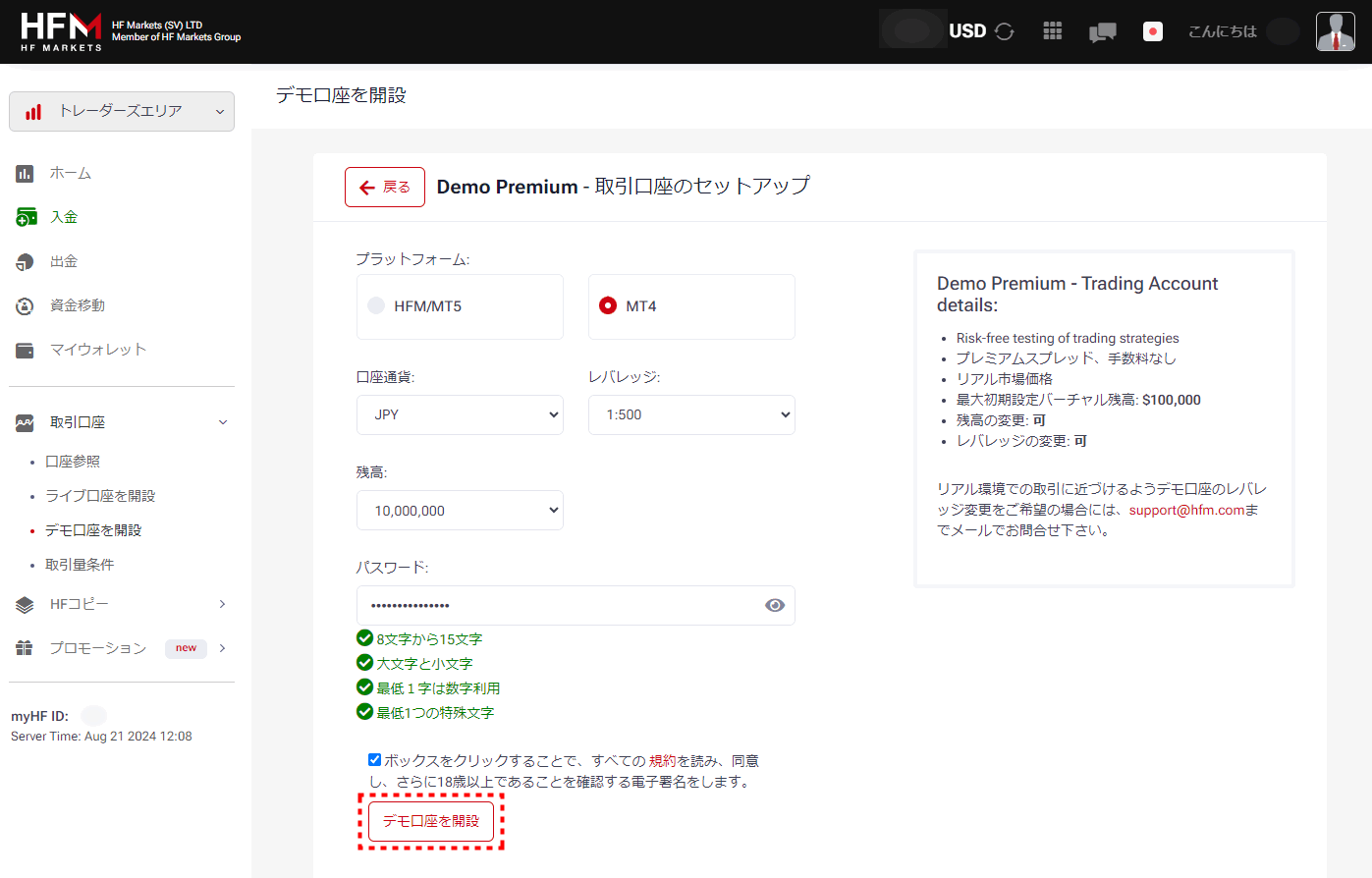Screen dimensions: 1372x878
Task: Open 口座参照 submenu item
Action: tap(73, 462)
